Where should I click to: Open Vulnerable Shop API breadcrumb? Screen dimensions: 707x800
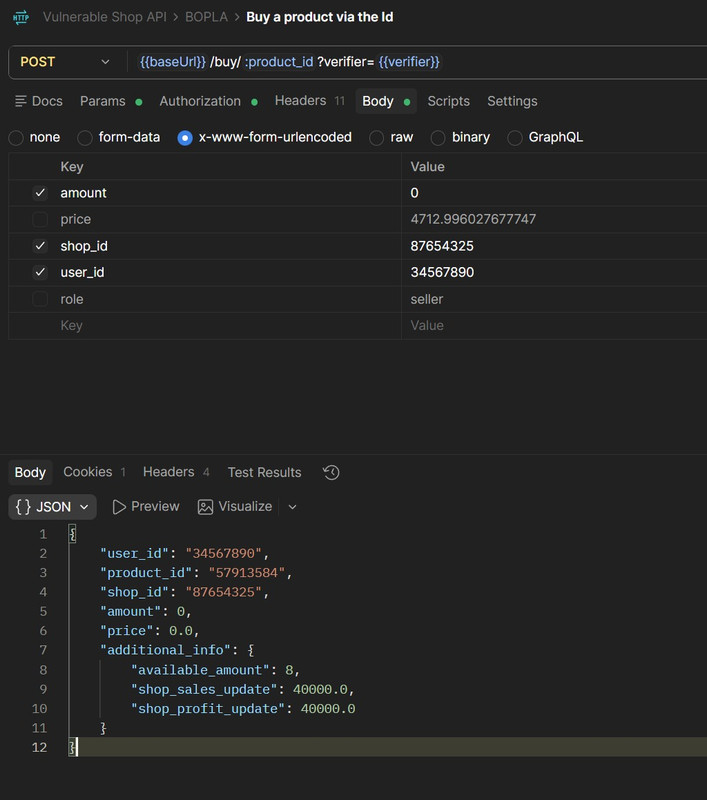coord(105,17)
